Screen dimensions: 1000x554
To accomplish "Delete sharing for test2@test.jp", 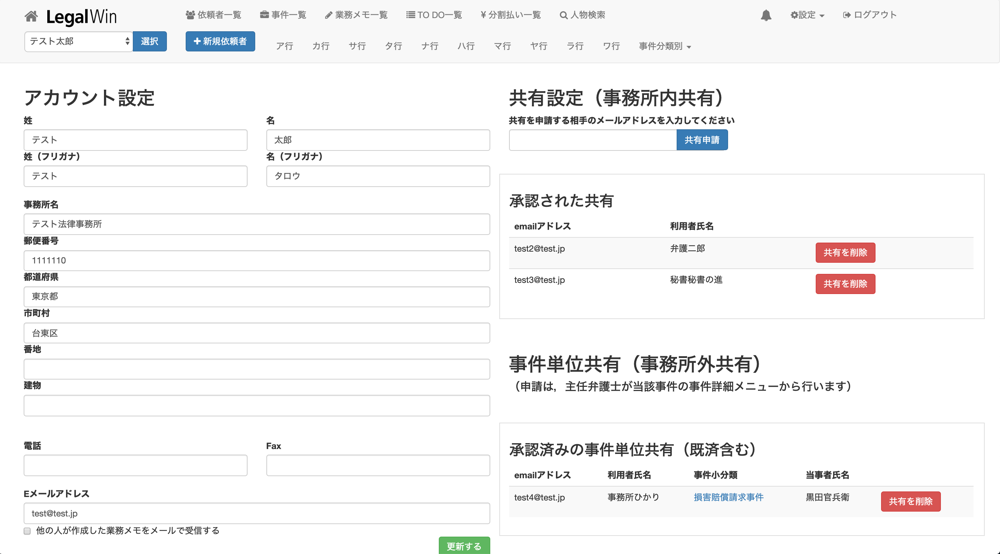I will 845,253.
